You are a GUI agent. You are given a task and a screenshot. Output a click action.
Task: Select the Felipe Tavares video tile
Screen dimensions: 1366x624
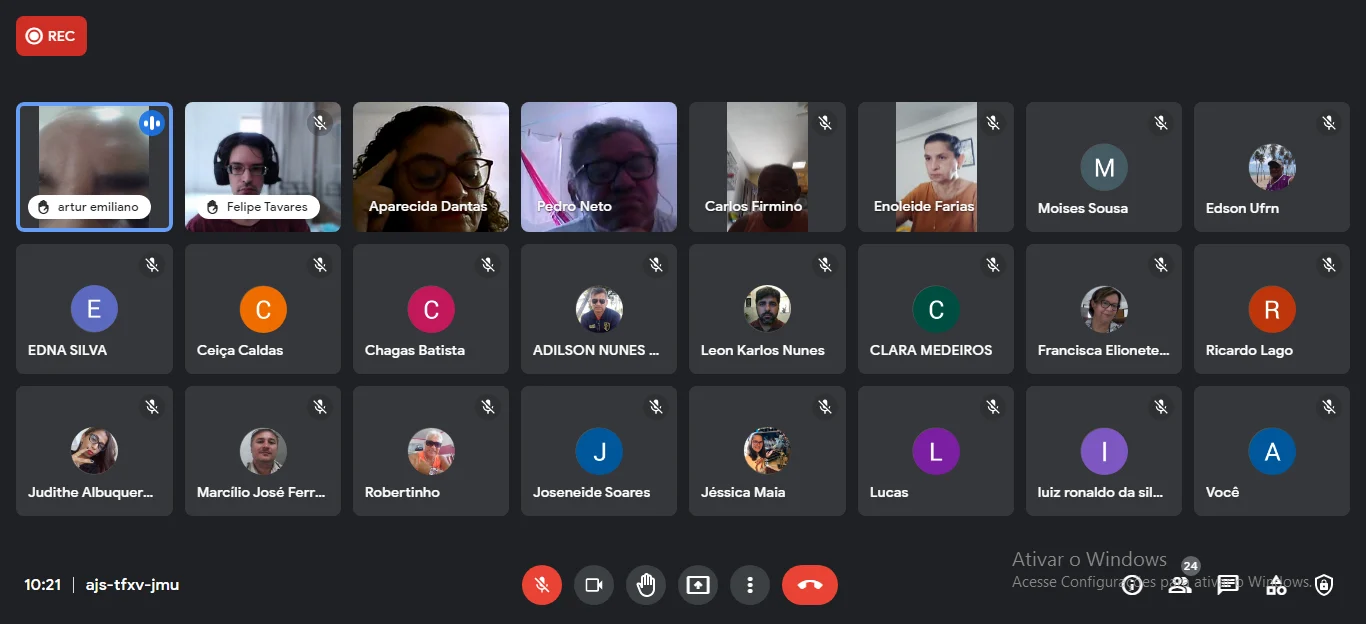[x=263, y=167]
